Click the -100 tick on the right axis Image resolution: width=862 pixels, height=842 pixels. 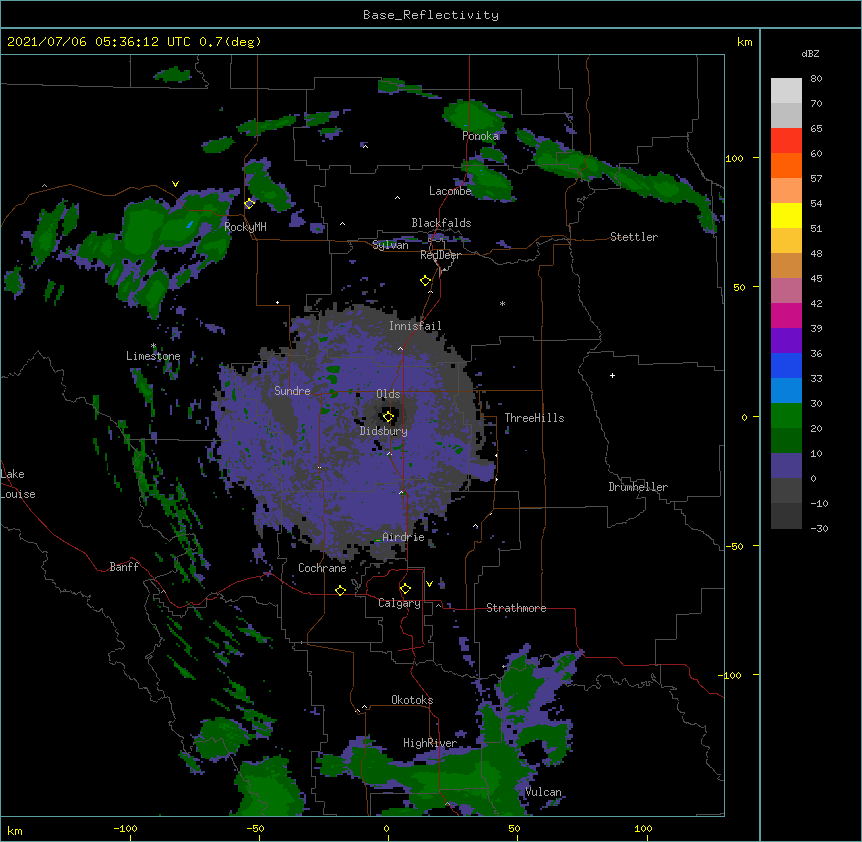click(x=731, y=675)
